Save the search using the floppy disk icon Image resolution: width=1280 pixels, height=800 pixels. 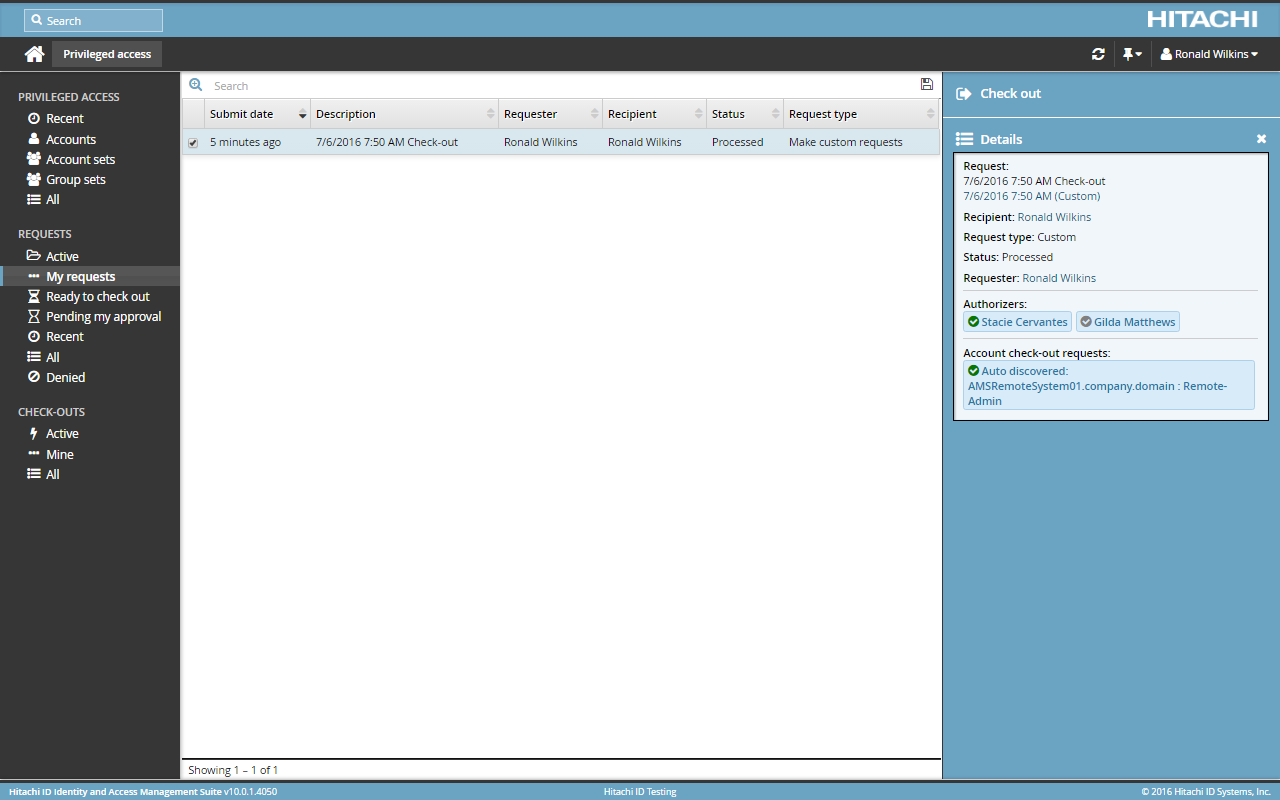926,84
